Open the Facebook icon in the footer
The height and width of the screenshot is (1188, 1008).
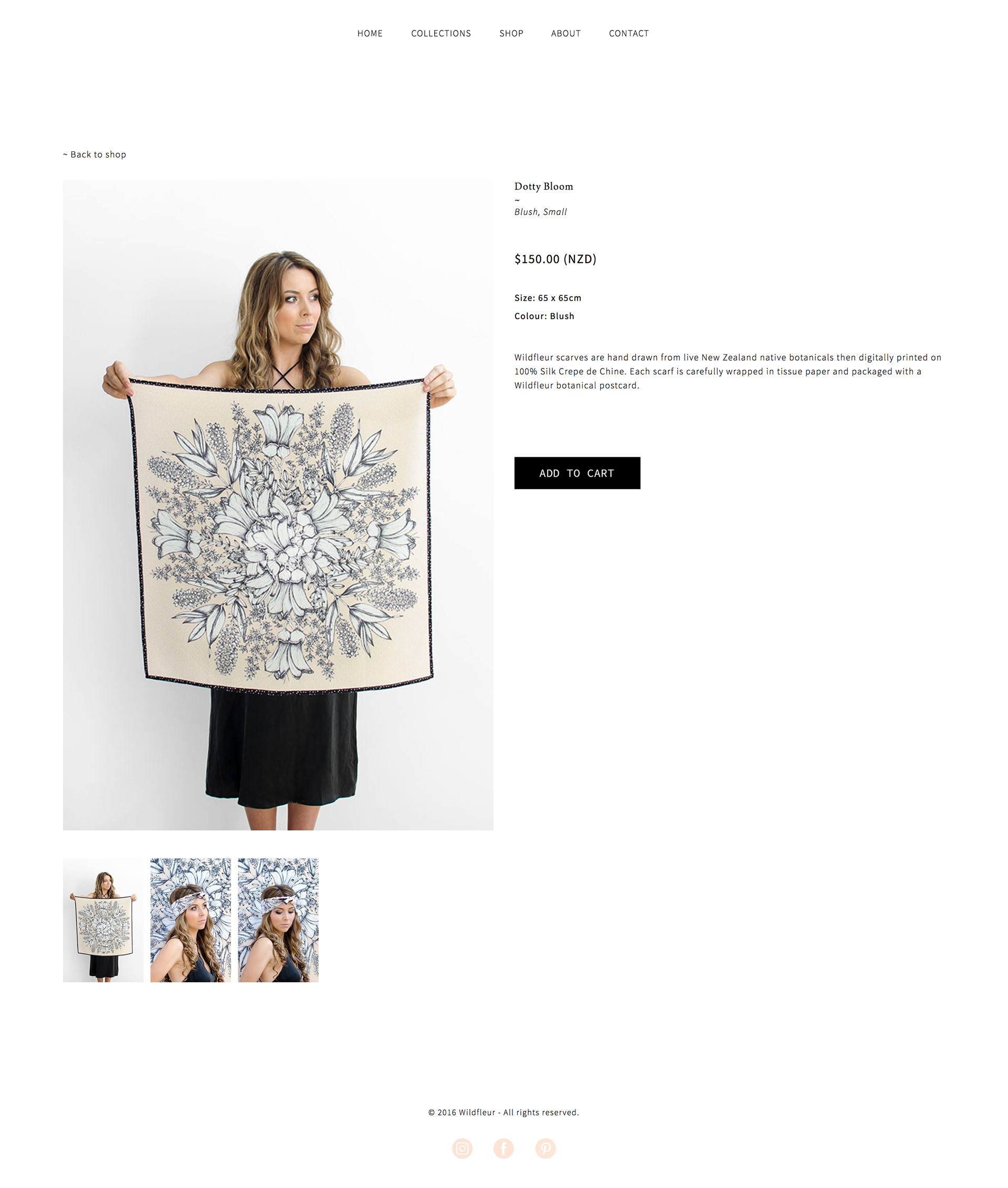click(503, 1148)
